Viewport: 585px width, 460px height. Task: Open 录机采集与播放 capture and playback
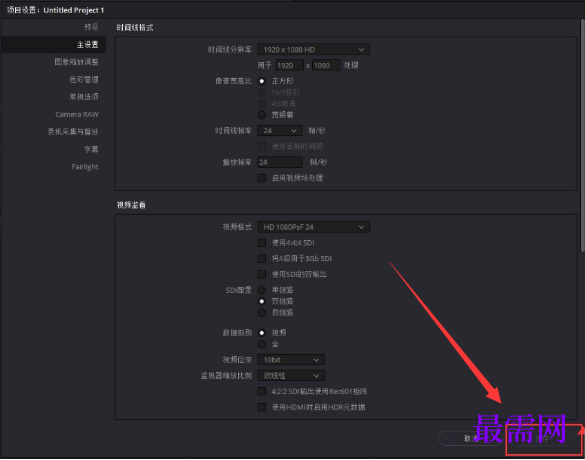(x=73, y=131)
